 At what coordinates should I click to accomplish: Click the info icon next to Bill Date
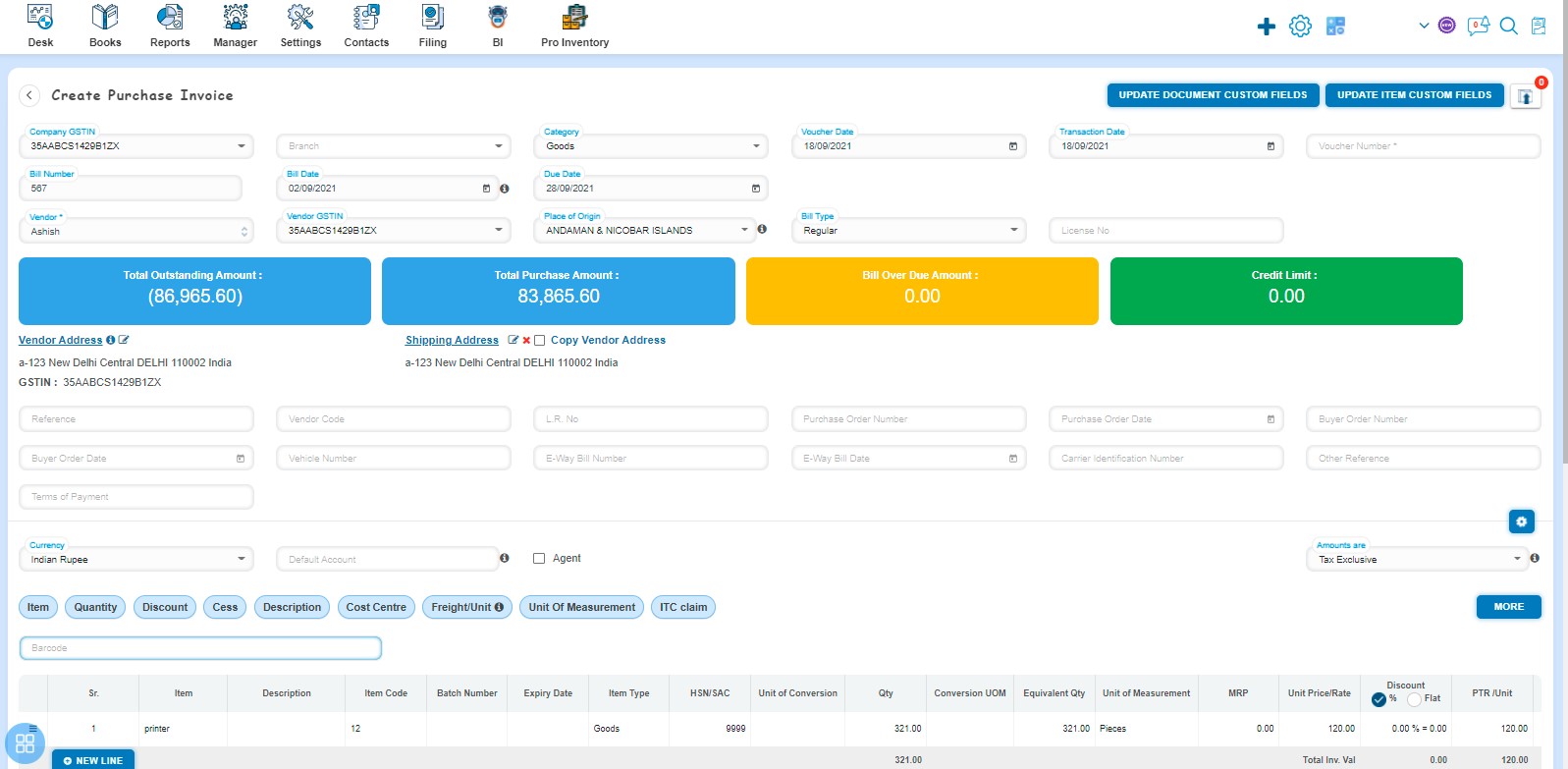[504, 189]
